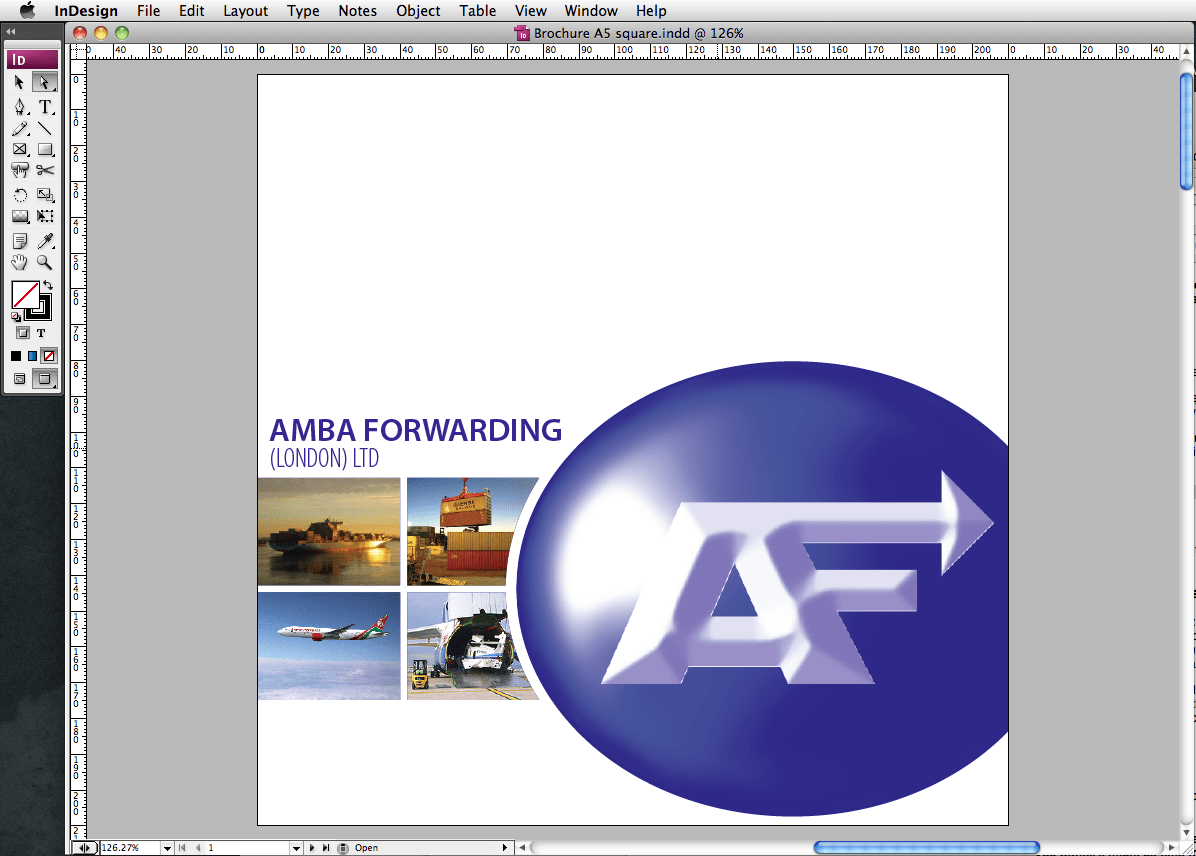This screenshot has height=856, width=1196.
Task: Click the vertical scrollbar thumb
Action: click(1187, 130)
